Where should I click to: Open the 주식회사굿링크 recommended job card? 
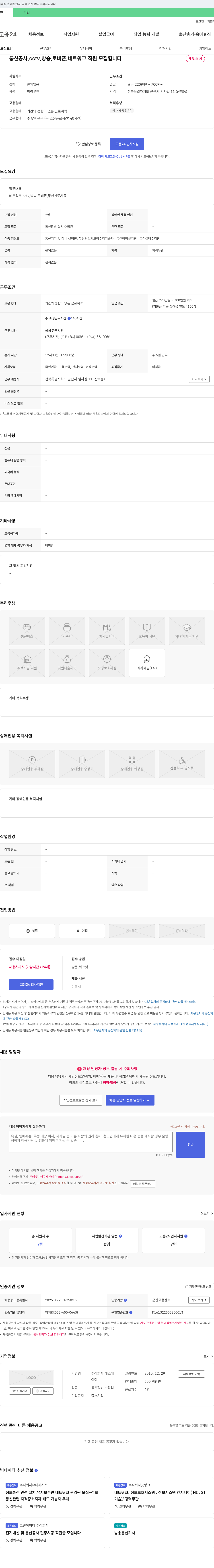click(162, 1495)
